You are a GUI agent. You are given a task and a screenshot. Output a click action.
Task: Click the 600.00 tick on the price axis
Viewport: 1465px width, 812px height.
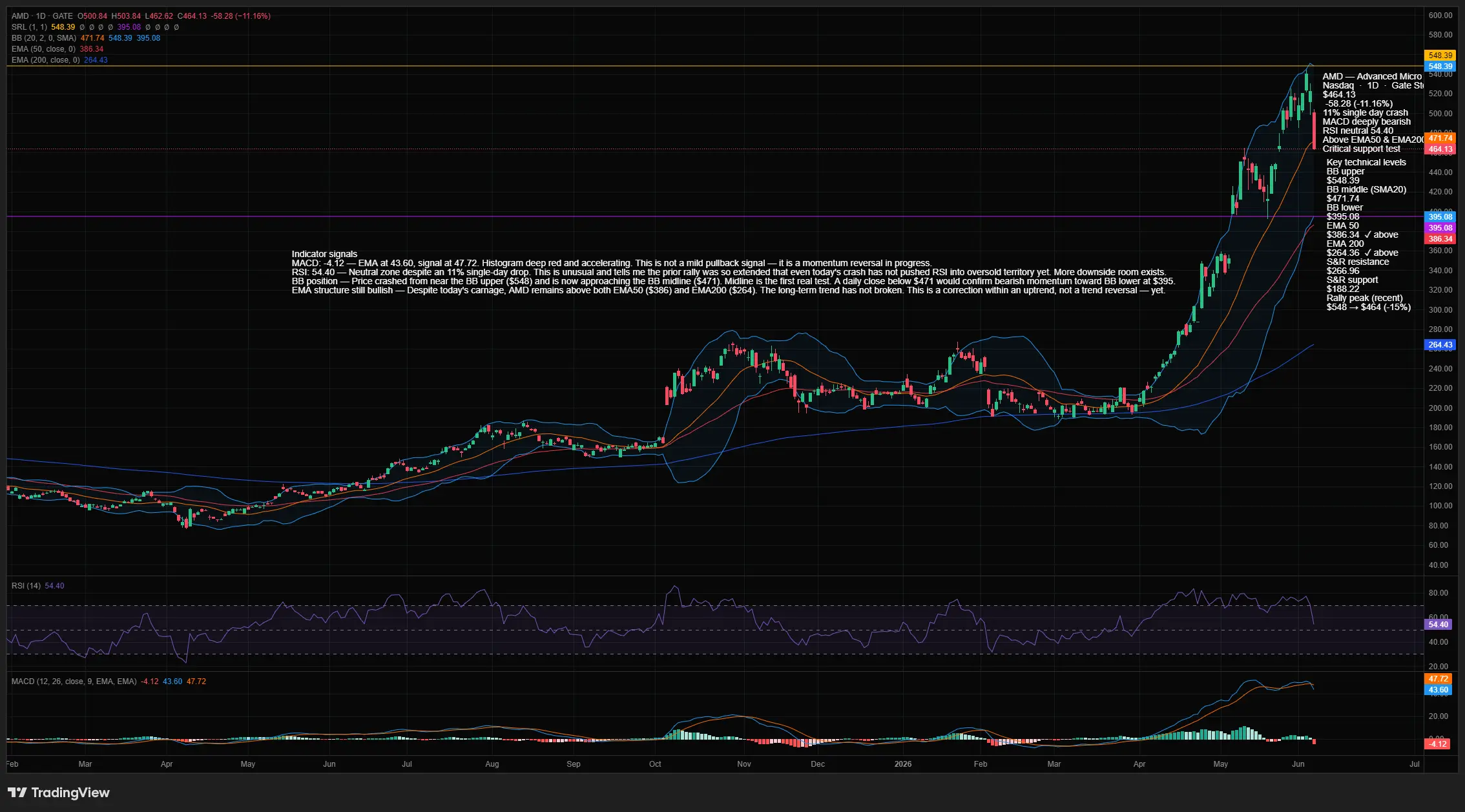1441,16
